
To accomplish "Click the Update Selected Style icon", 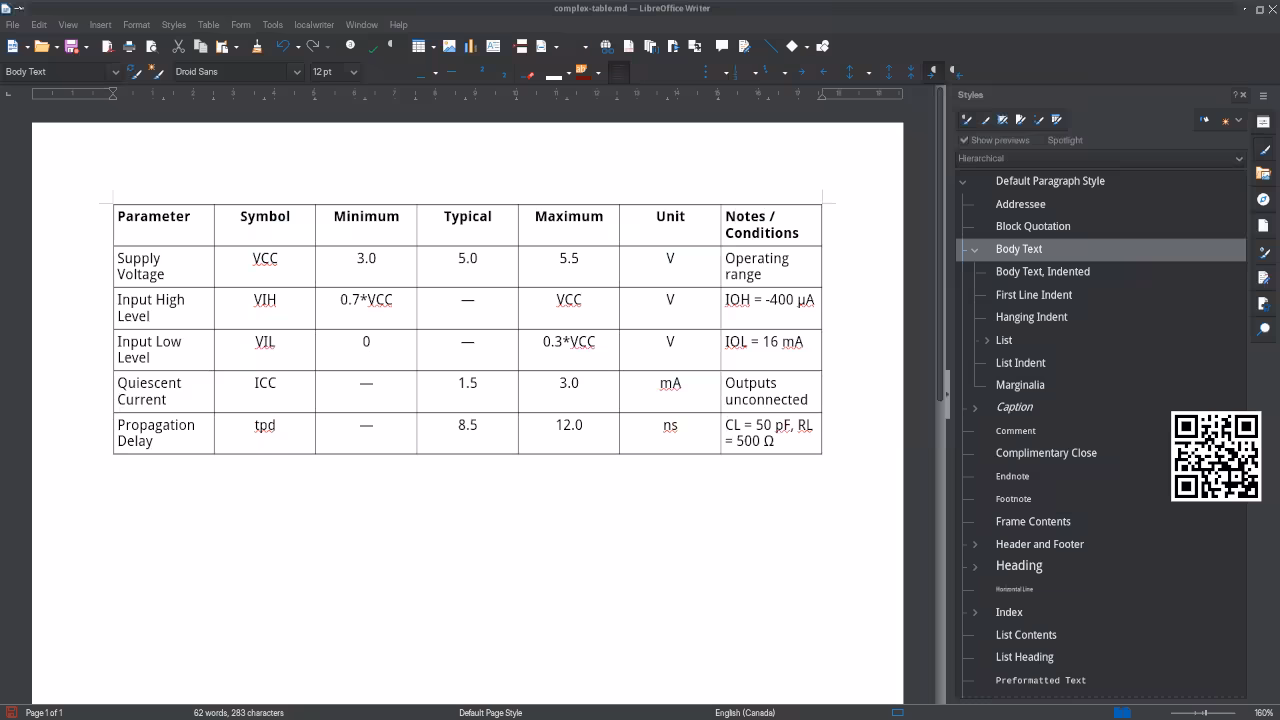I will tap(135, 72).
